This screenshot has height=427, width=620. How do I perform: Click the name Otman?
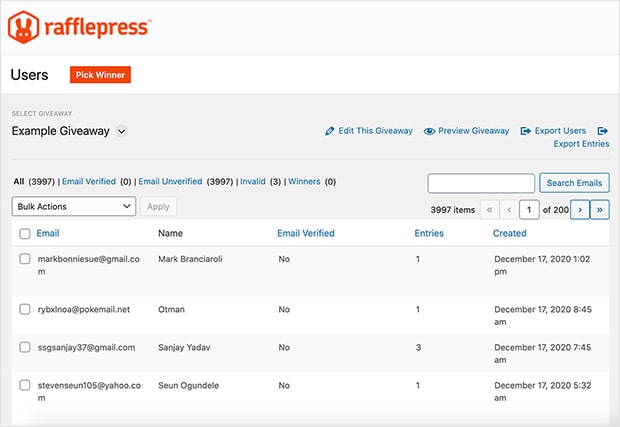pos(171,309)
